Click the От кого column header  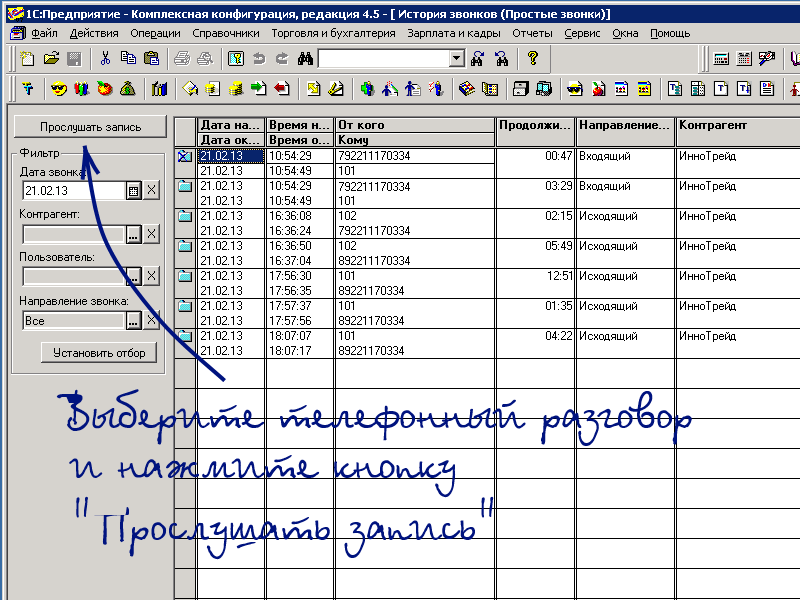(x=415, y=125)
